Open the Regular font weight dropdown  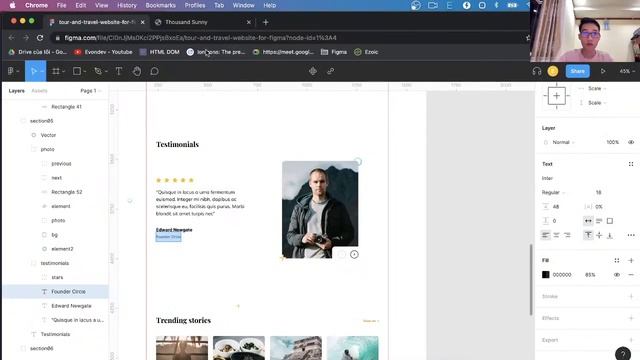(x=553, y=192)
